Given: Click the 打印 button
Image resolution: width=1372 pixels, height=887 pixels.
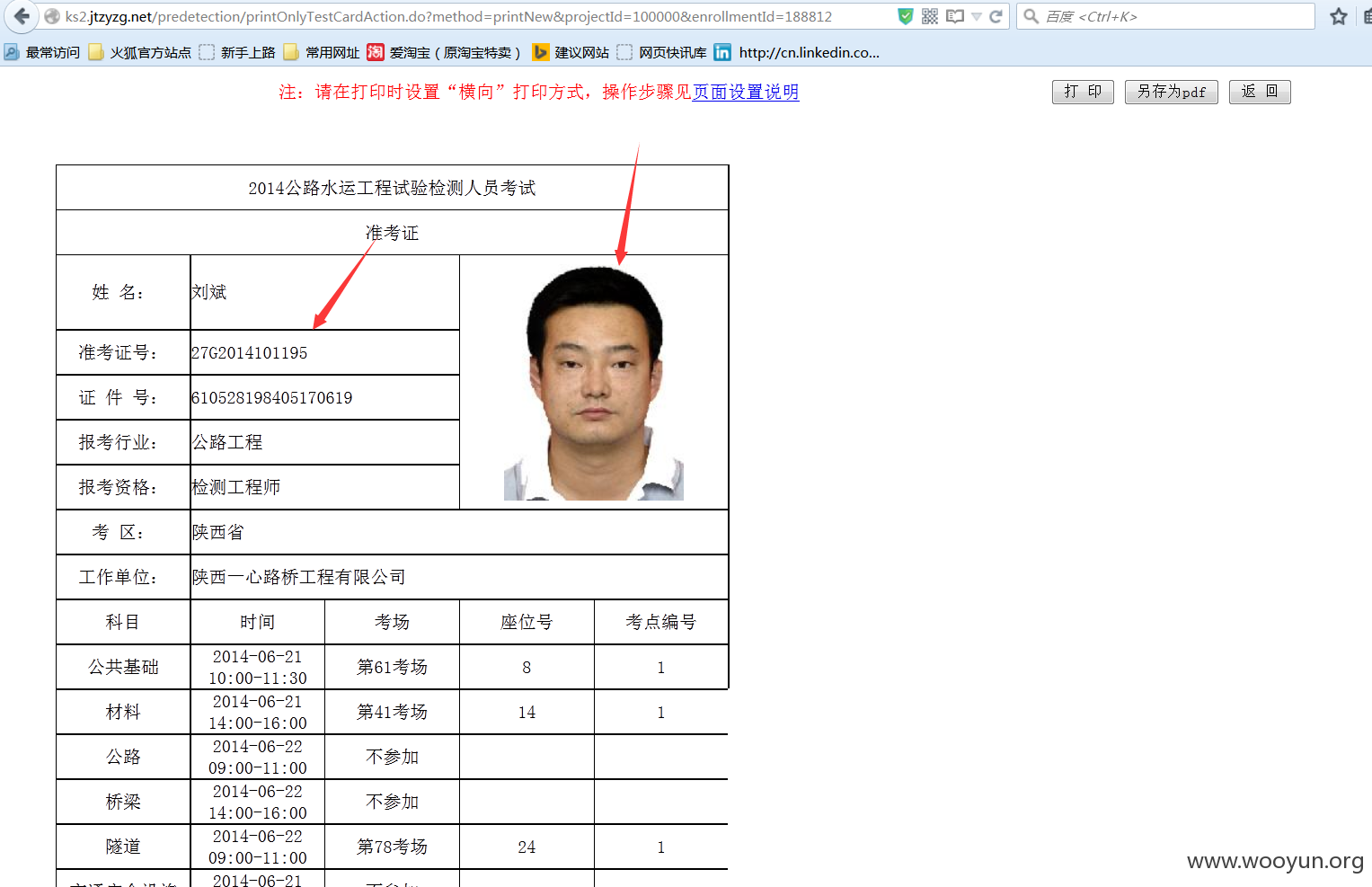Looking at the screenshot, I should click(1083, 92).
